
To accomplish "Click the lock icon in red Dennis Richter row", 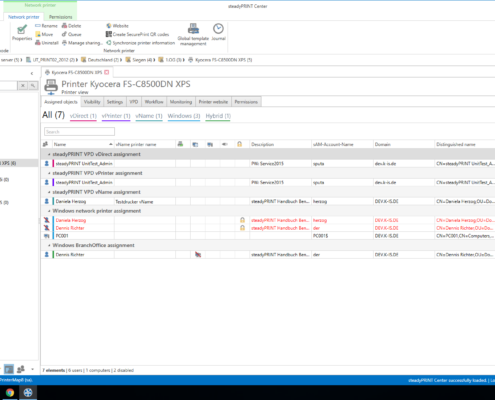I will pyautogui.click(x=242, y=228).
